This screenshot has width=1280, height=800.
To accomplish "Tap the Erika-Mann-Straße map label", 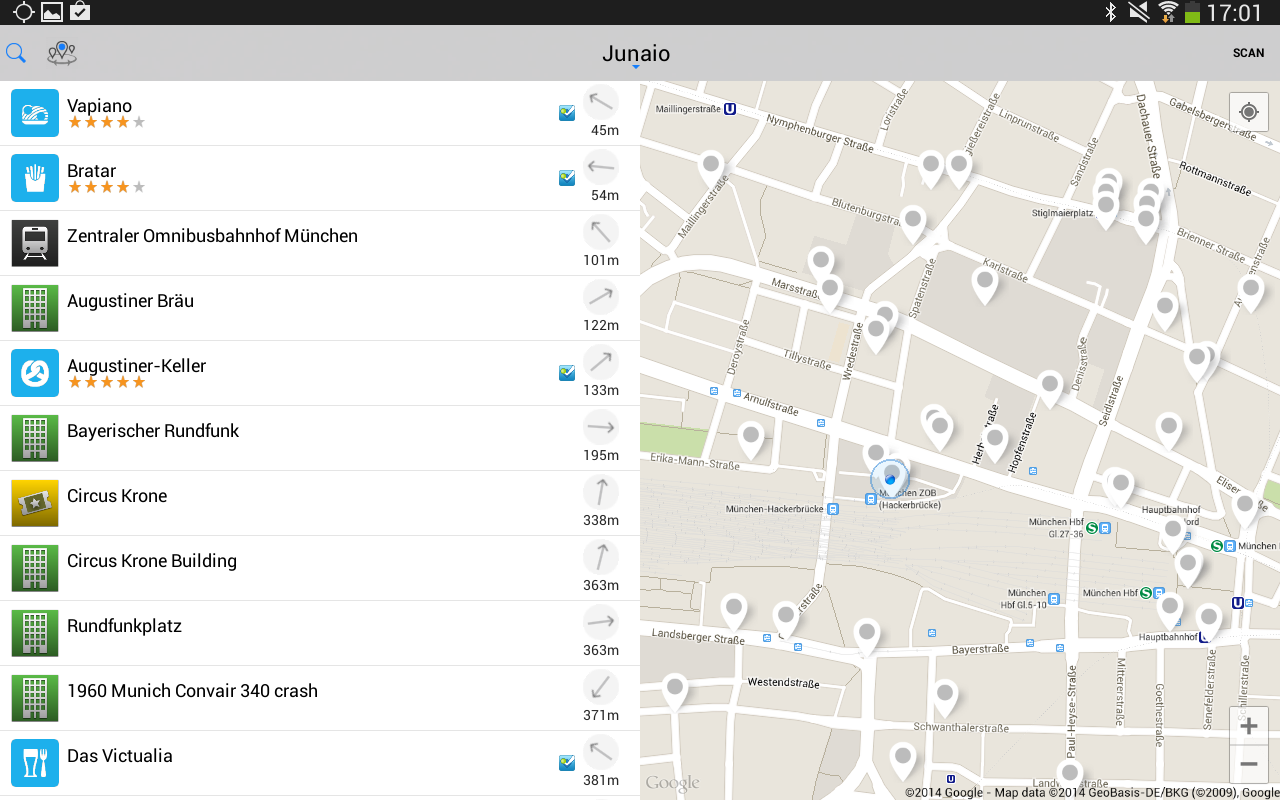I will point(695,463).
